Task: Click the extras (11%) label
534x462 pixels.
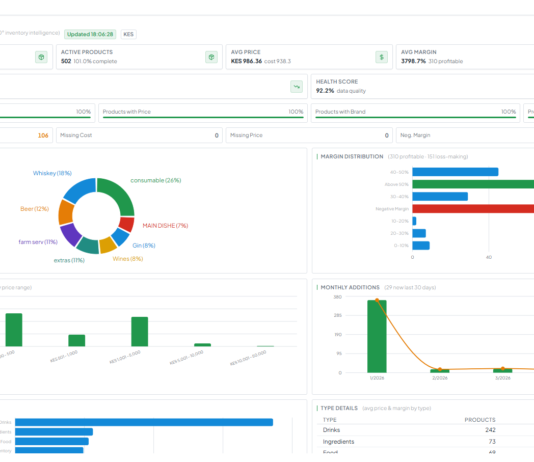Action: (69, 260)
